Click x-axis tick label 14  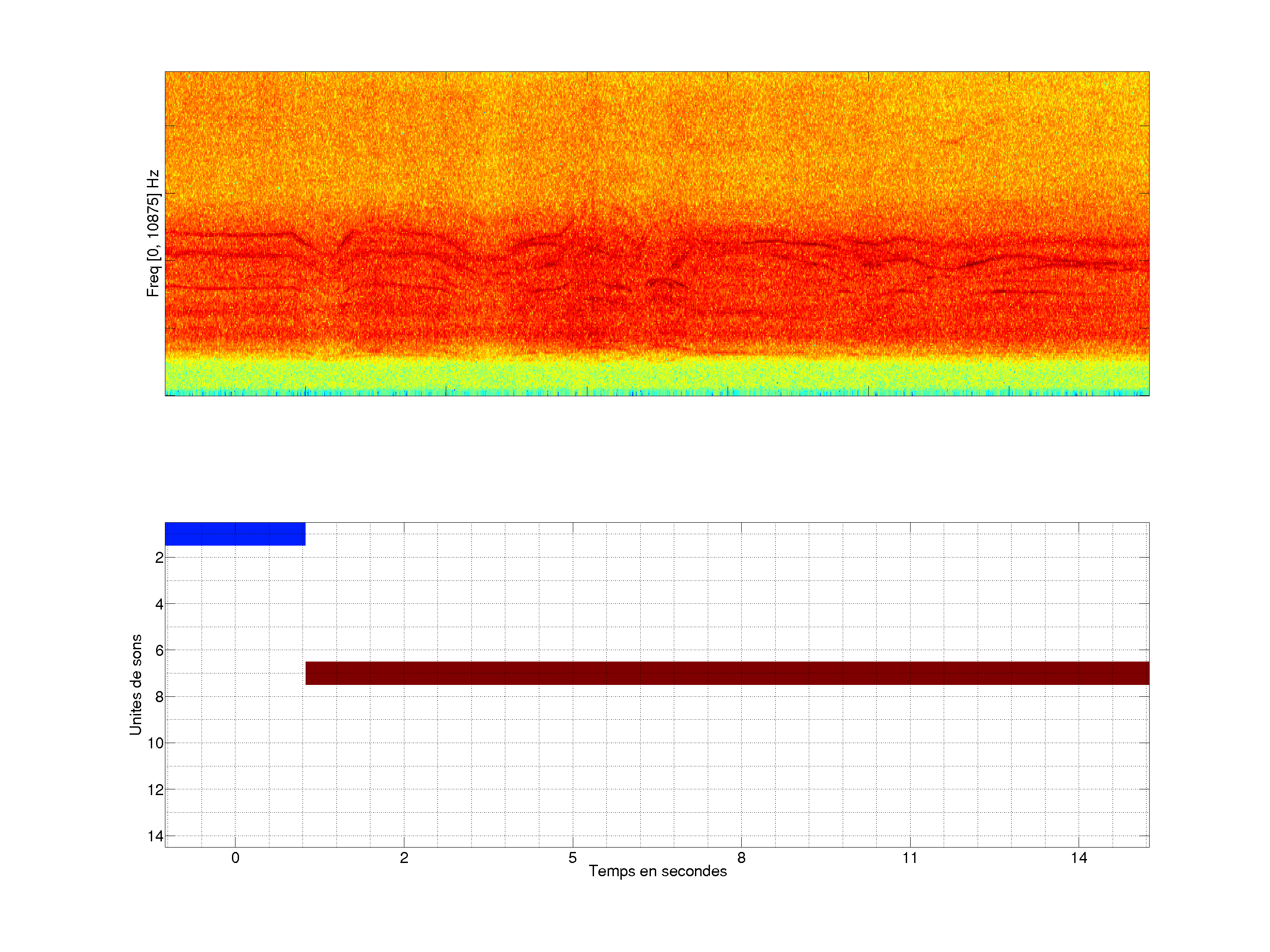pyautogui.click(x=1079, y=858)
